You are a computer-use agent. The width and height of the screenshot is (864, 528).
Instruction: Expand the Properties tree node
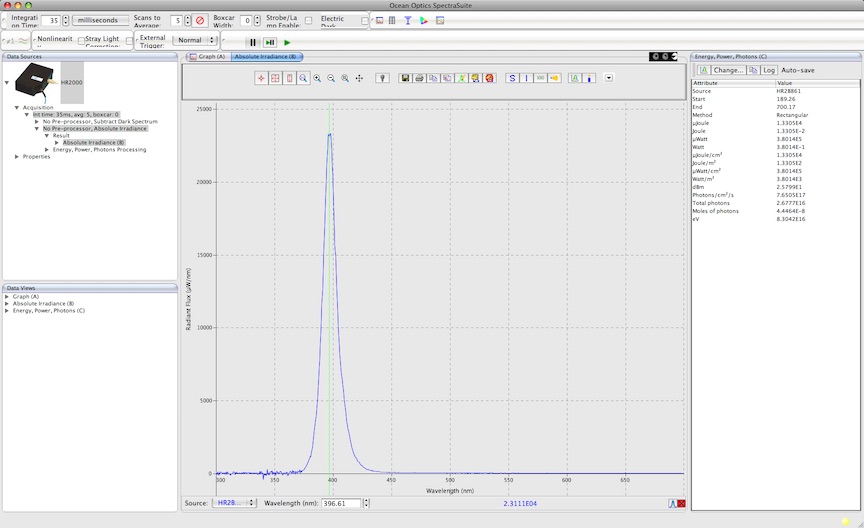click(x=17, y=157)
